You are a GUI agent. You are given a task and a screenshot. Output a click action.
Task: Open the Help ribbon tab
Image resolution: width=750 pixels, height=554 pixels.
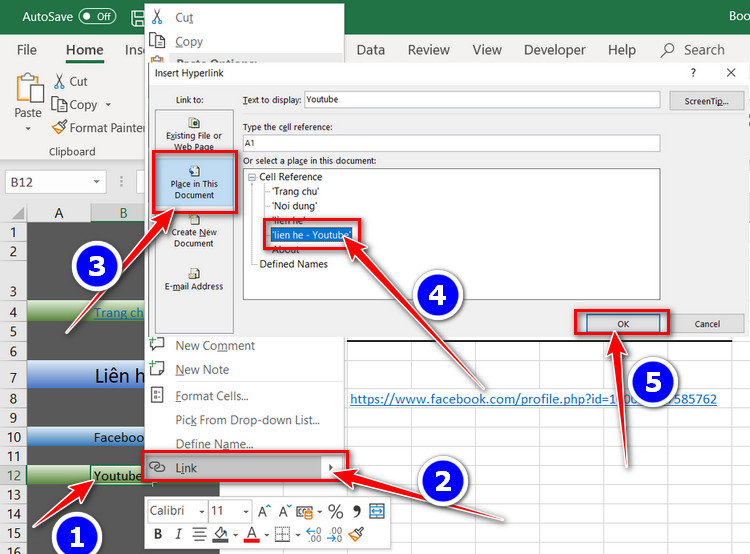(x=622, y=50)
